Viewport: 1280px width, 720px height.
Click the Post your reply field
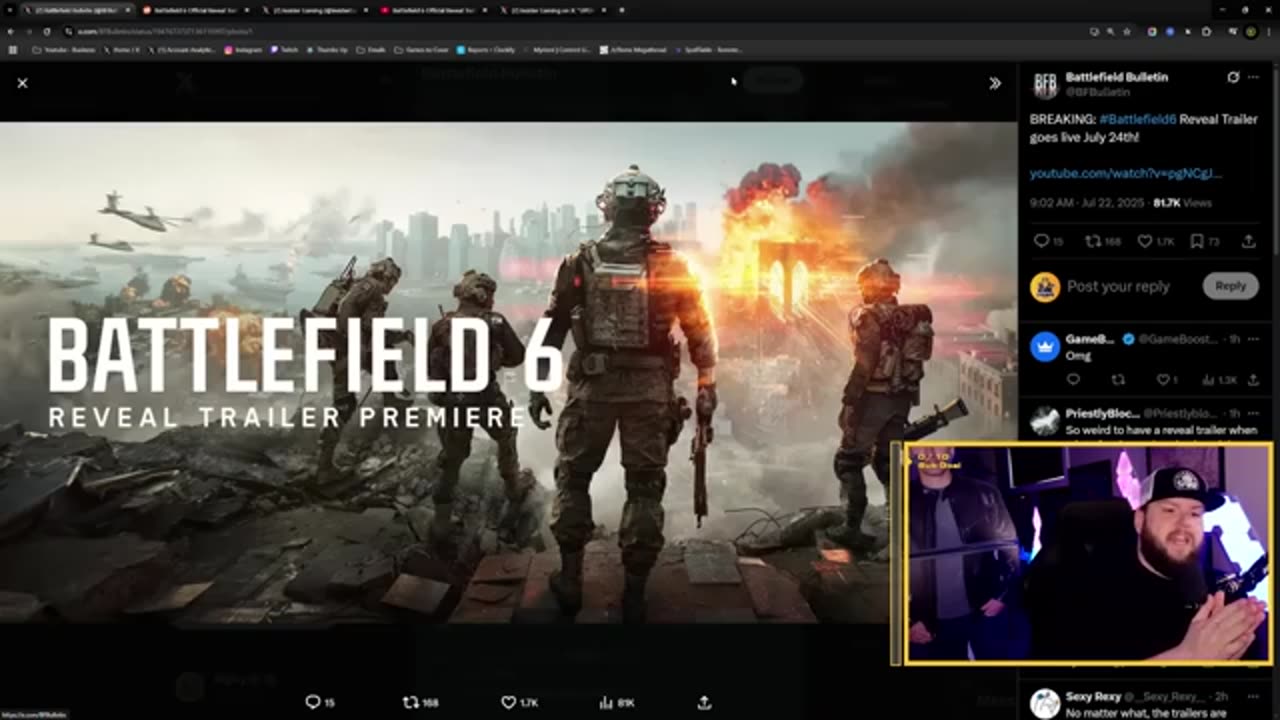[1118, 286]
